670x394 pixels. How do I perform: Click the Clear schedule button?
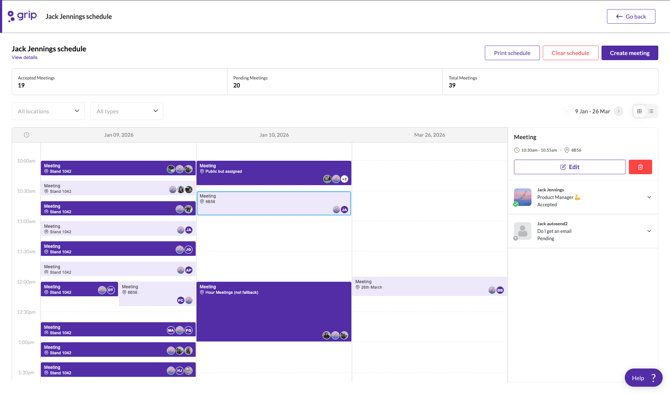[x=570, y=53]
